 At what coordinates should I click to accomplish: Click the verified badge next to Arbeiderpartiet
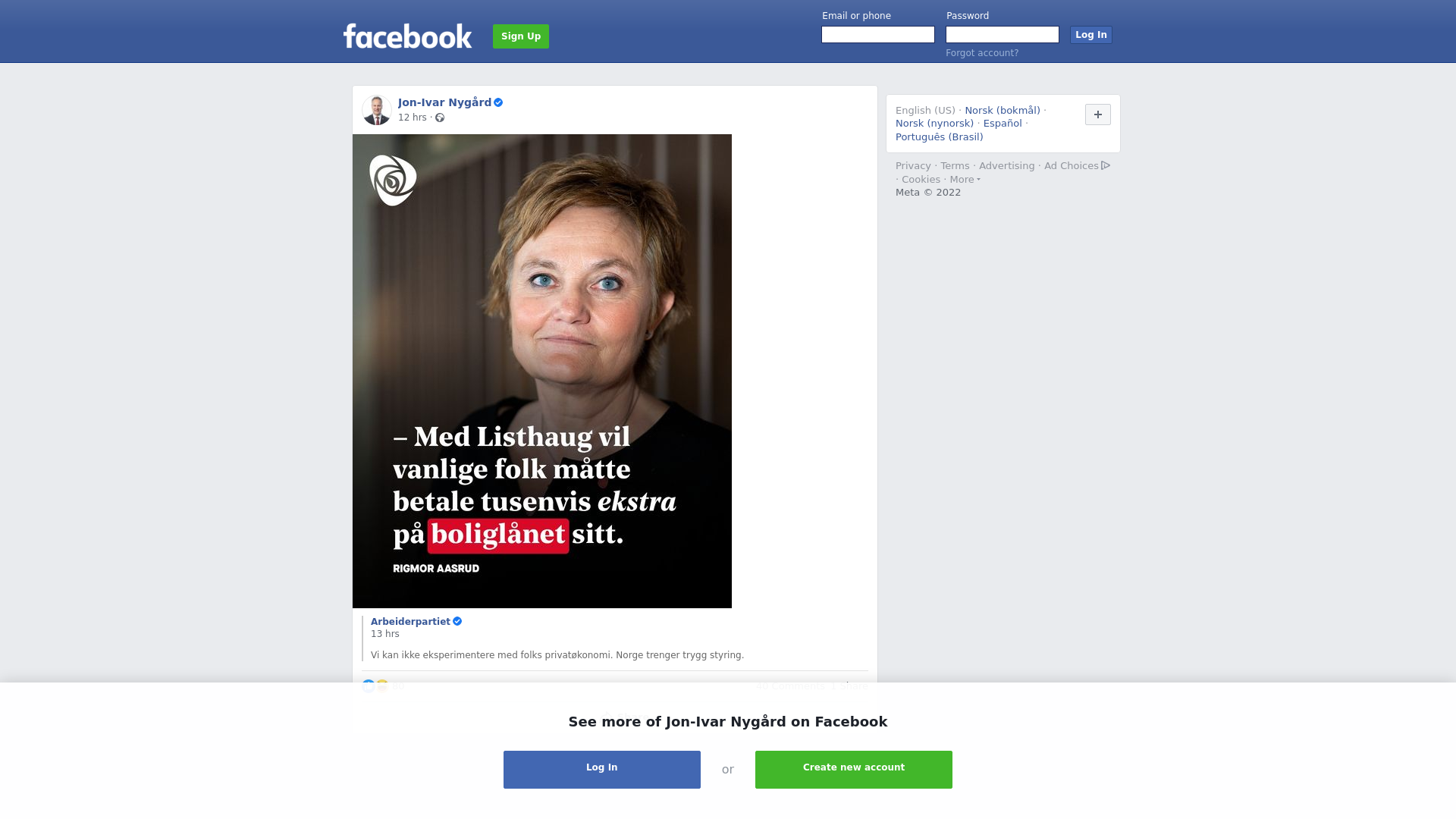[x=457, y=621]
